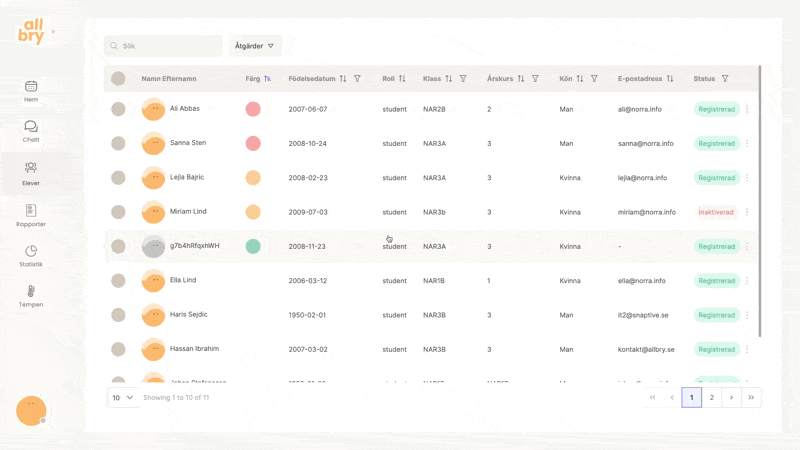Click the Status column filter icon

click(x=725, y=79)
